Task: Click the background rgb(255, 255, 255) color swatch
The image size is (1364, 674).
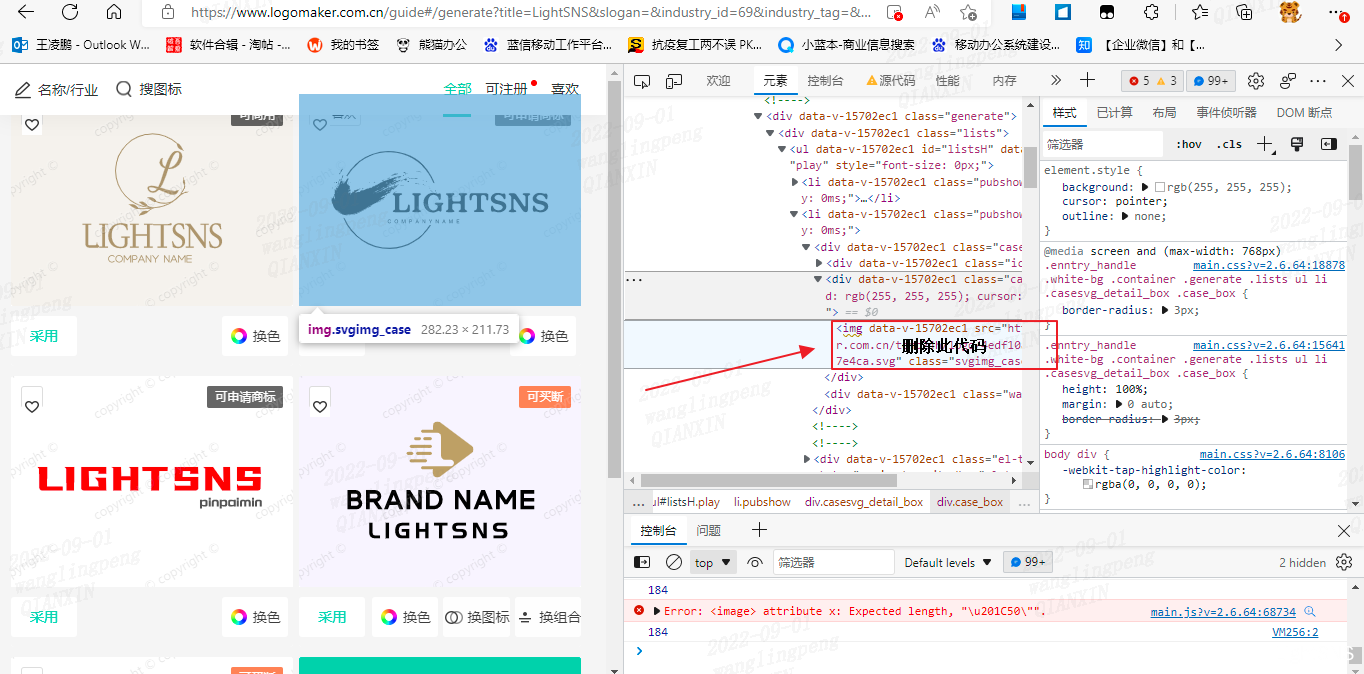Action: tap(1160, 187)
